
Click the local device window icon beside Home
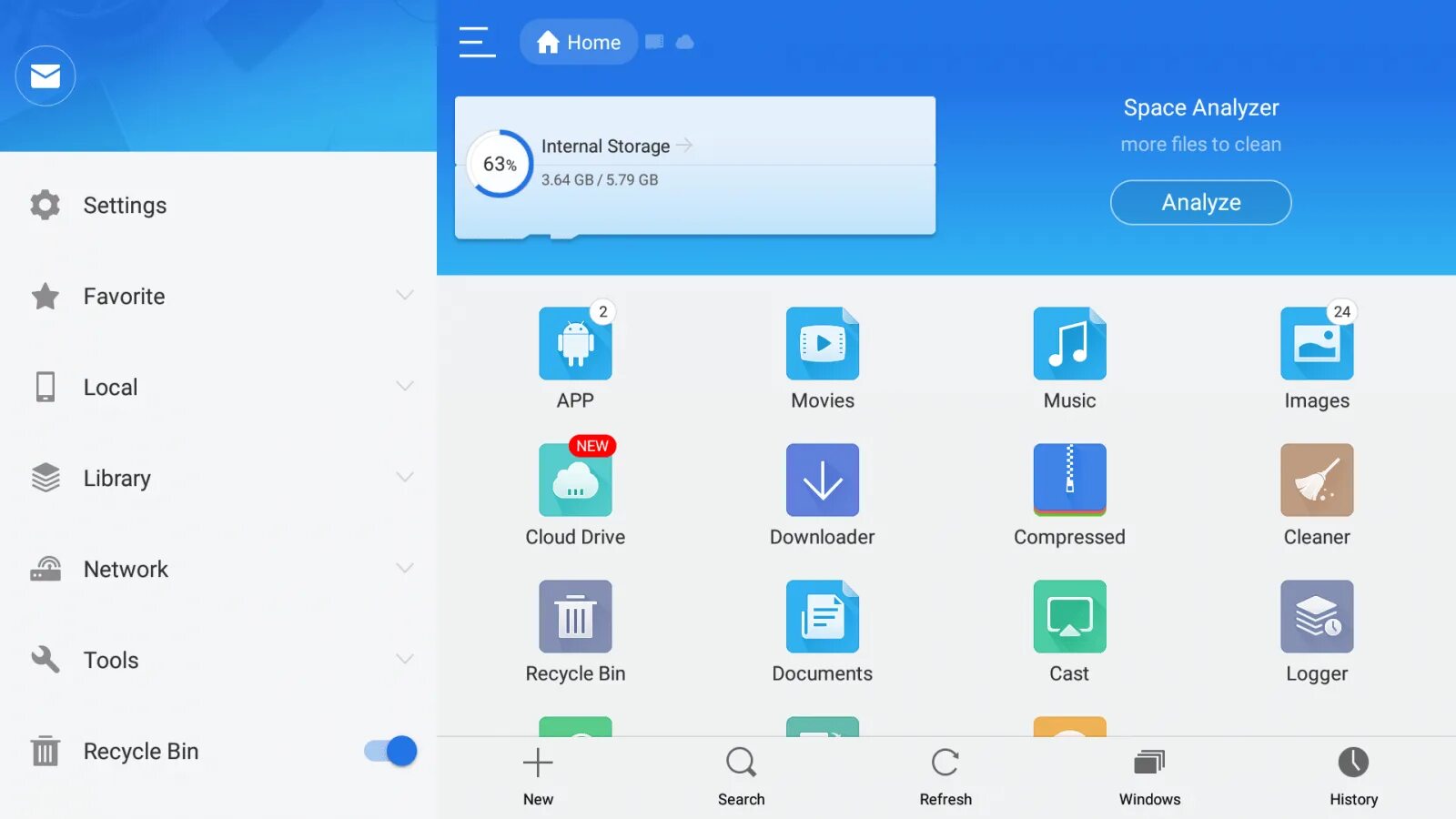point(654,42)
